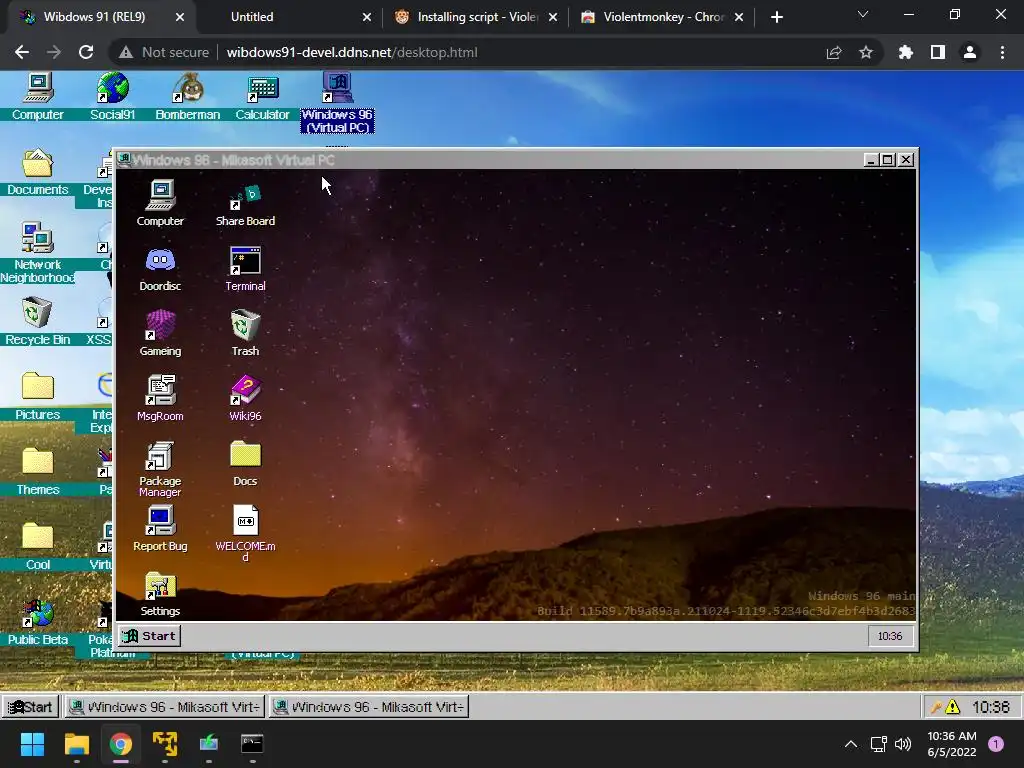Toggle the browser side panel

pos(938,52)
